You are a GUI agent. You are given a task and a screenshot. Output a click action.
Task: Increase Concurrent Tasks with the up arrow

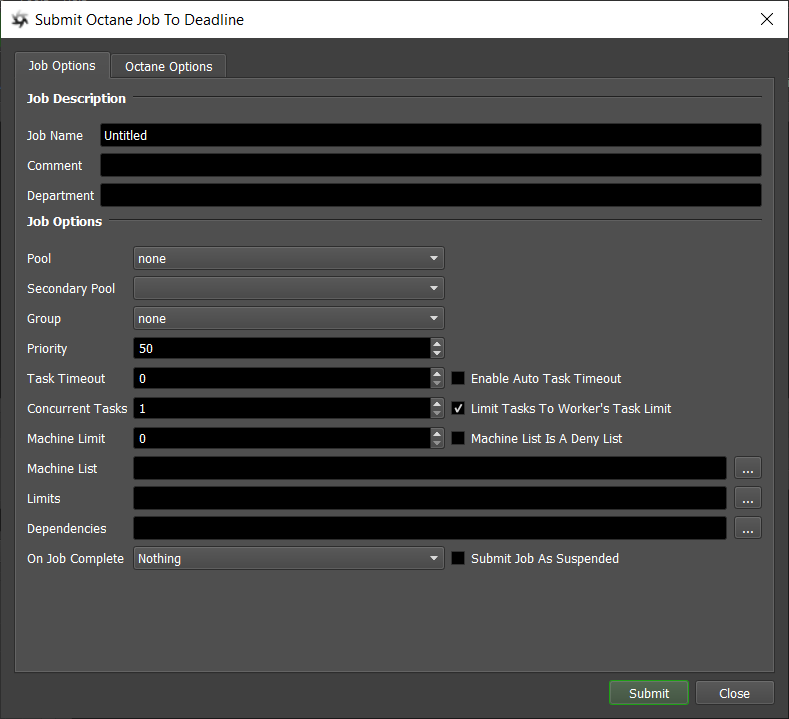click(x=437, y=403)
